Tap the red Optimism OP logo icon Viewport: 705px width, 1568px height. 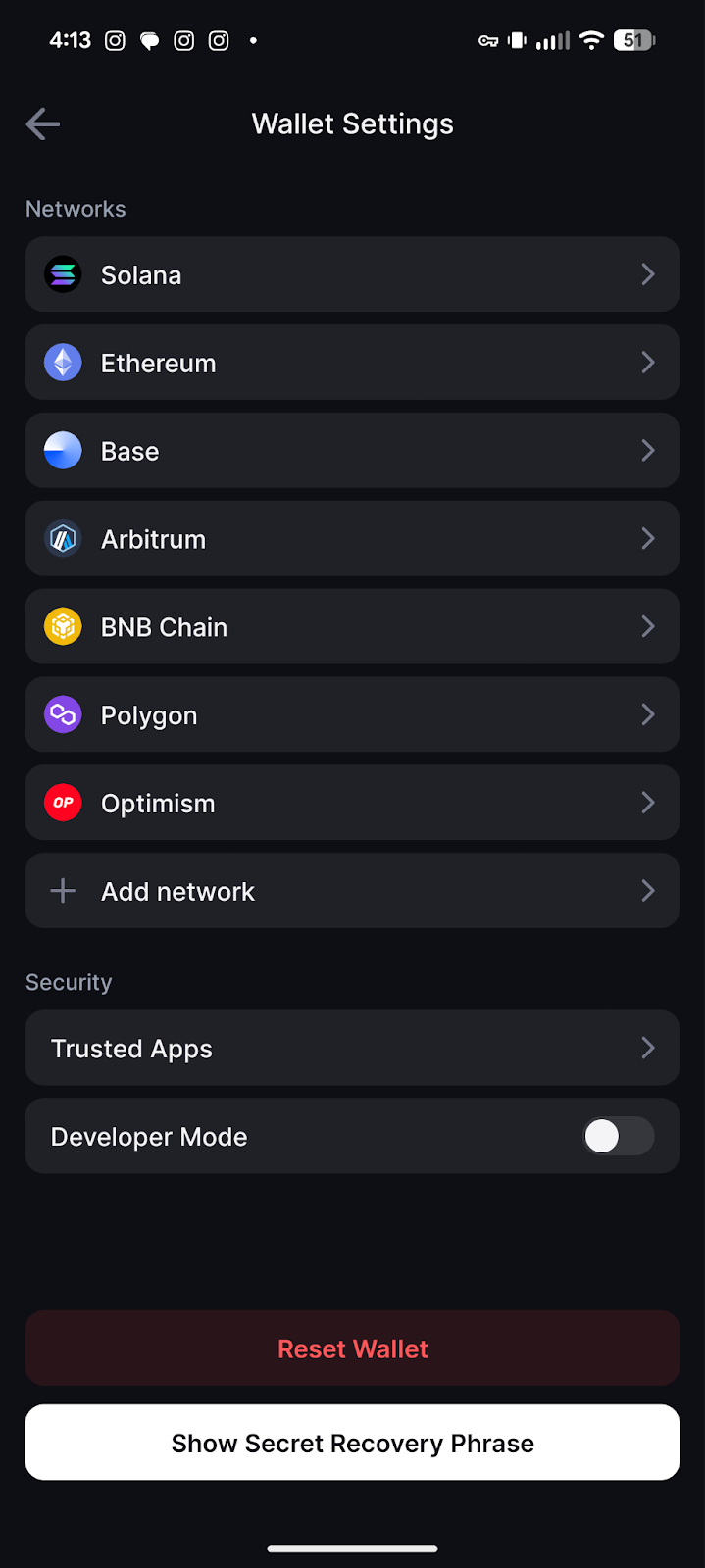[63, 804]
